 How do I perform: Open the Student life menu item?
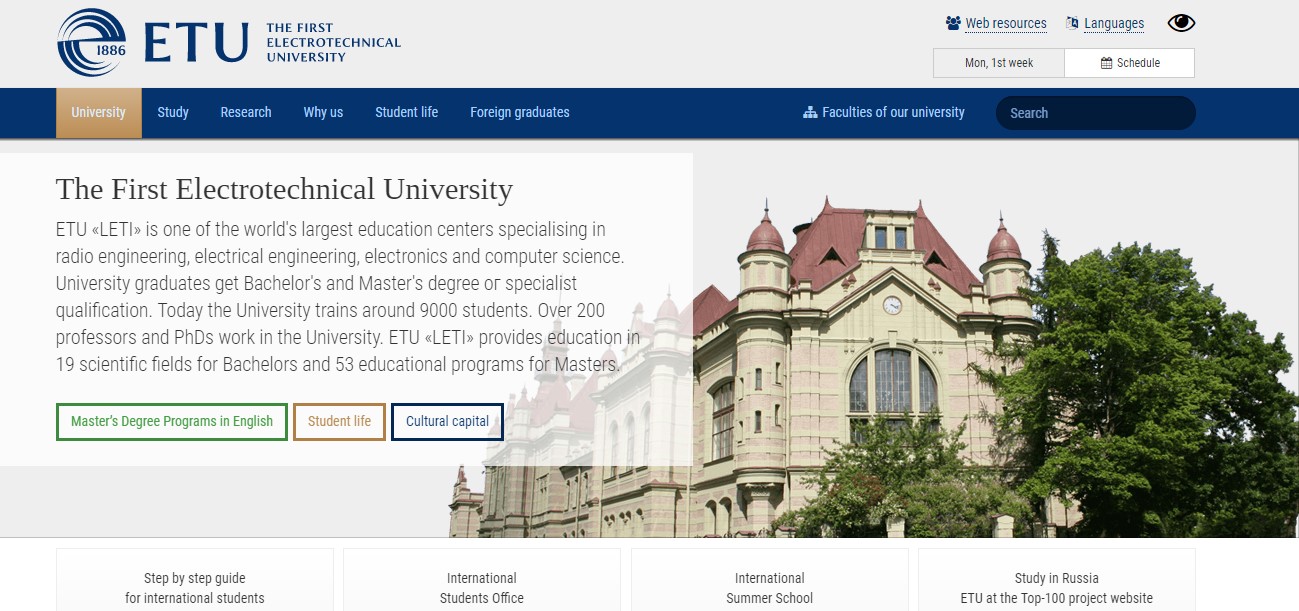pos(407,112)
